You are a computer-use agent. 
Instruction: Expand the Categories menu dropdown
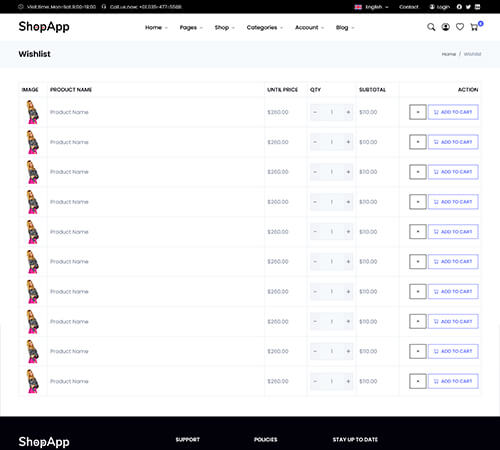265,27
